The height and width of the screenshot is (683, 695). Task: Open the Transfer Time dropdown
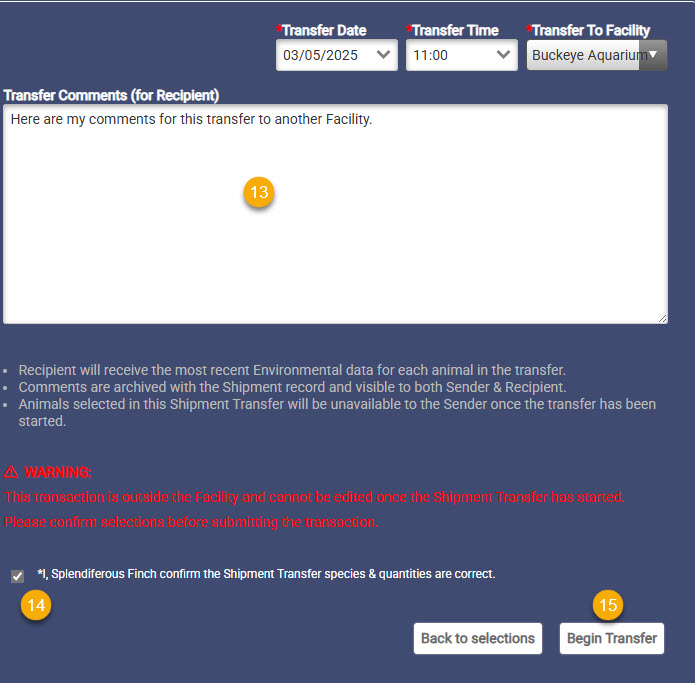(x=461, y=55)
